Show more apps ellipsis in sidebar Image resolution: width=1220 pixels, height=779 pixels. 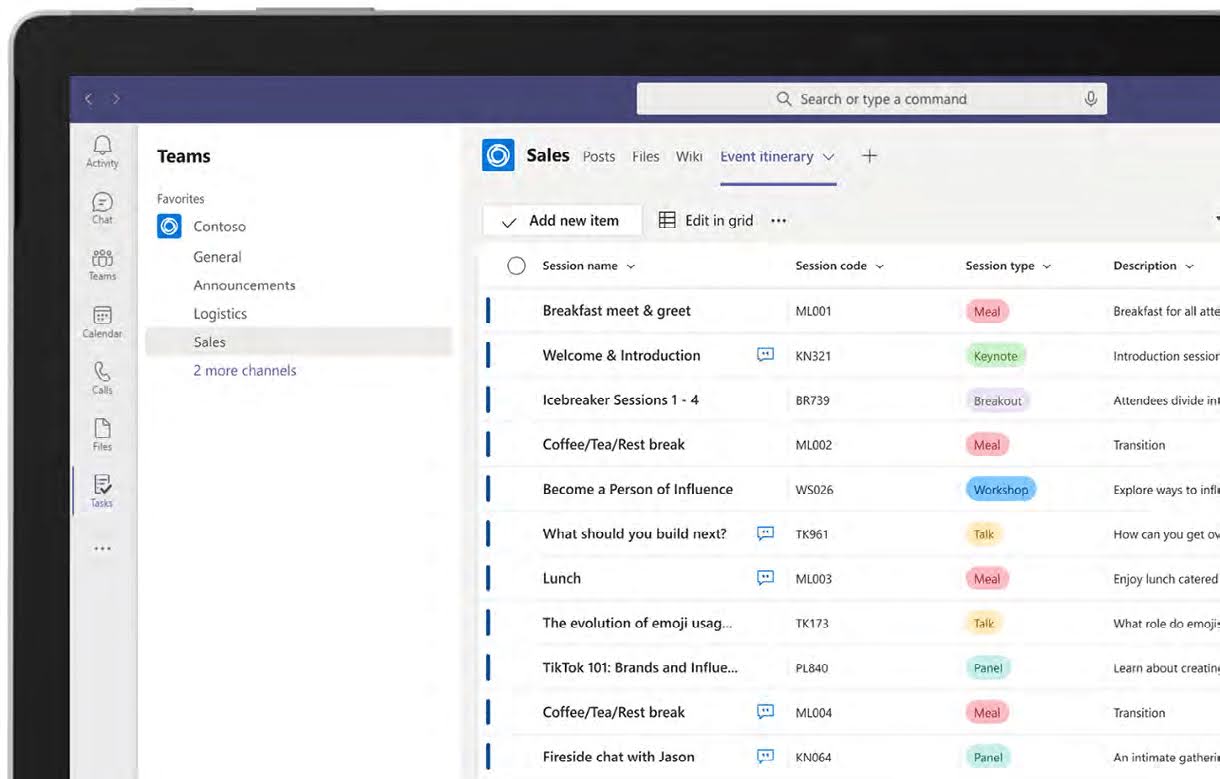coord(102,548)
